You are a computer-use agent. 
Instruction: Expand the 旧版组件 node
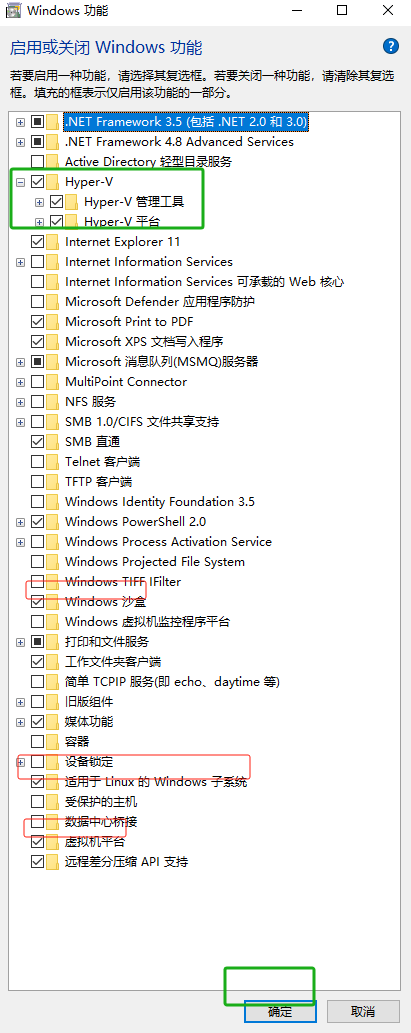click(x=21, y=702)
